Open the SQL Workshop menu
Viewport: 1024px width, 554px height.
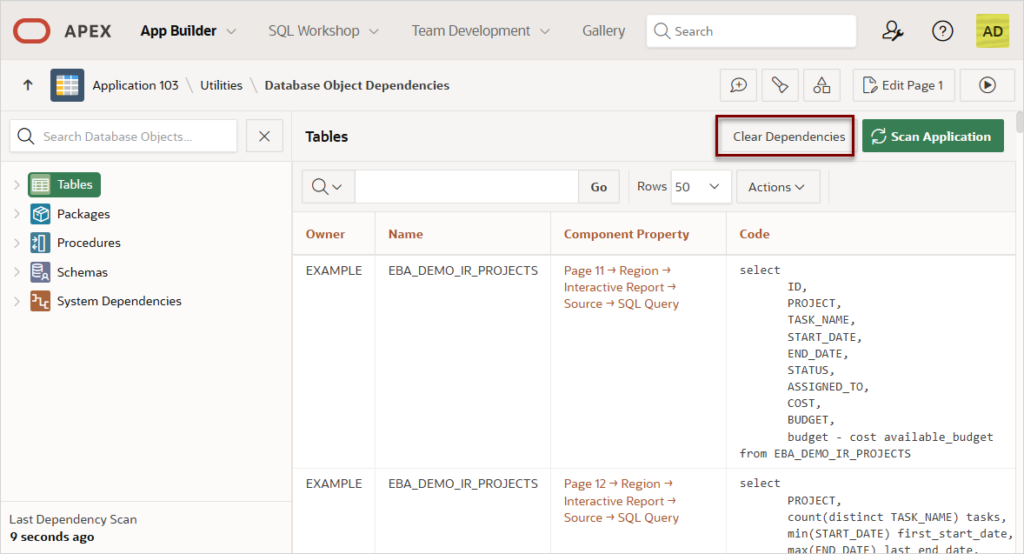(323, 31)
